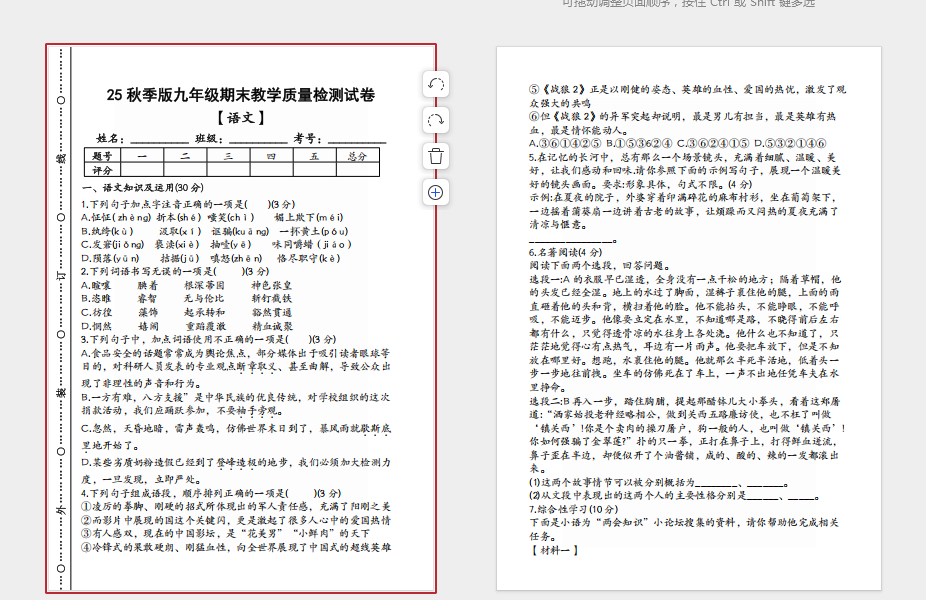Screen dimensions: 926x600
Task: Delete the selected page with trash icon
Action: pyautogui.click(x=436, y=156)
